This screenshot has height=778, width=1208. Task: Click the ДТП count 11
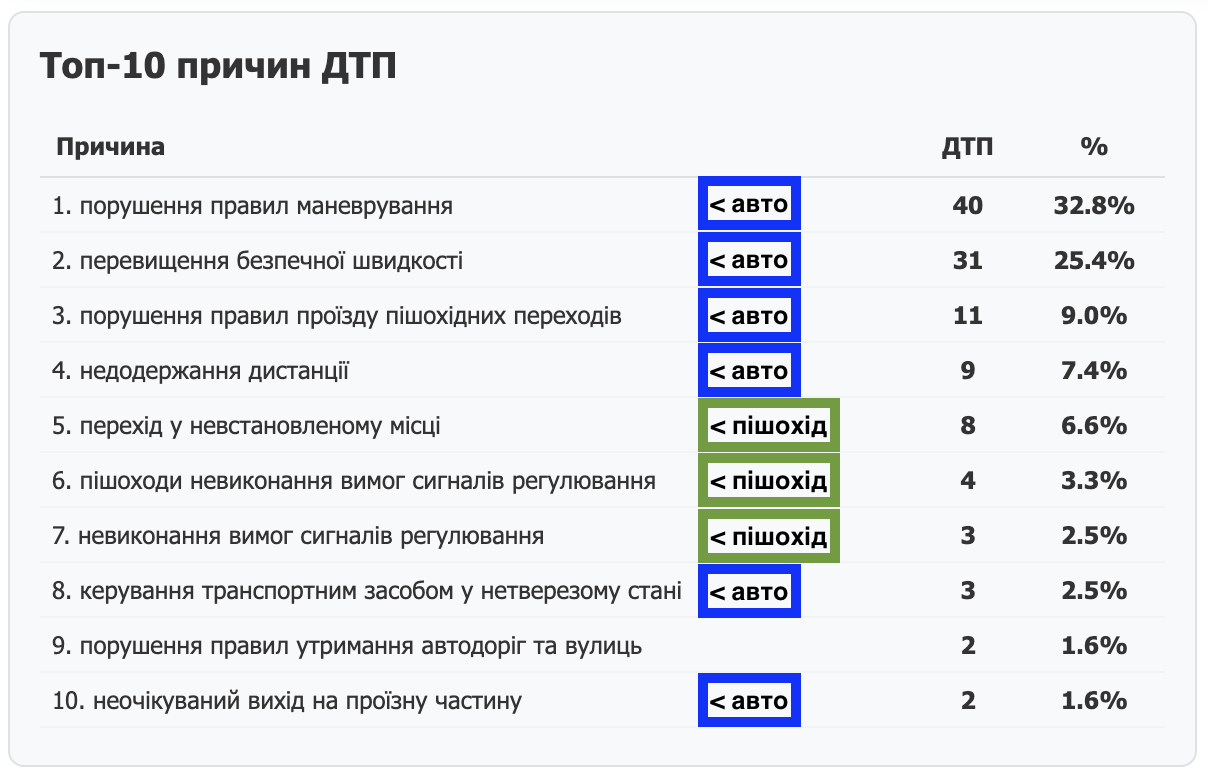click(x=967, y=317)
